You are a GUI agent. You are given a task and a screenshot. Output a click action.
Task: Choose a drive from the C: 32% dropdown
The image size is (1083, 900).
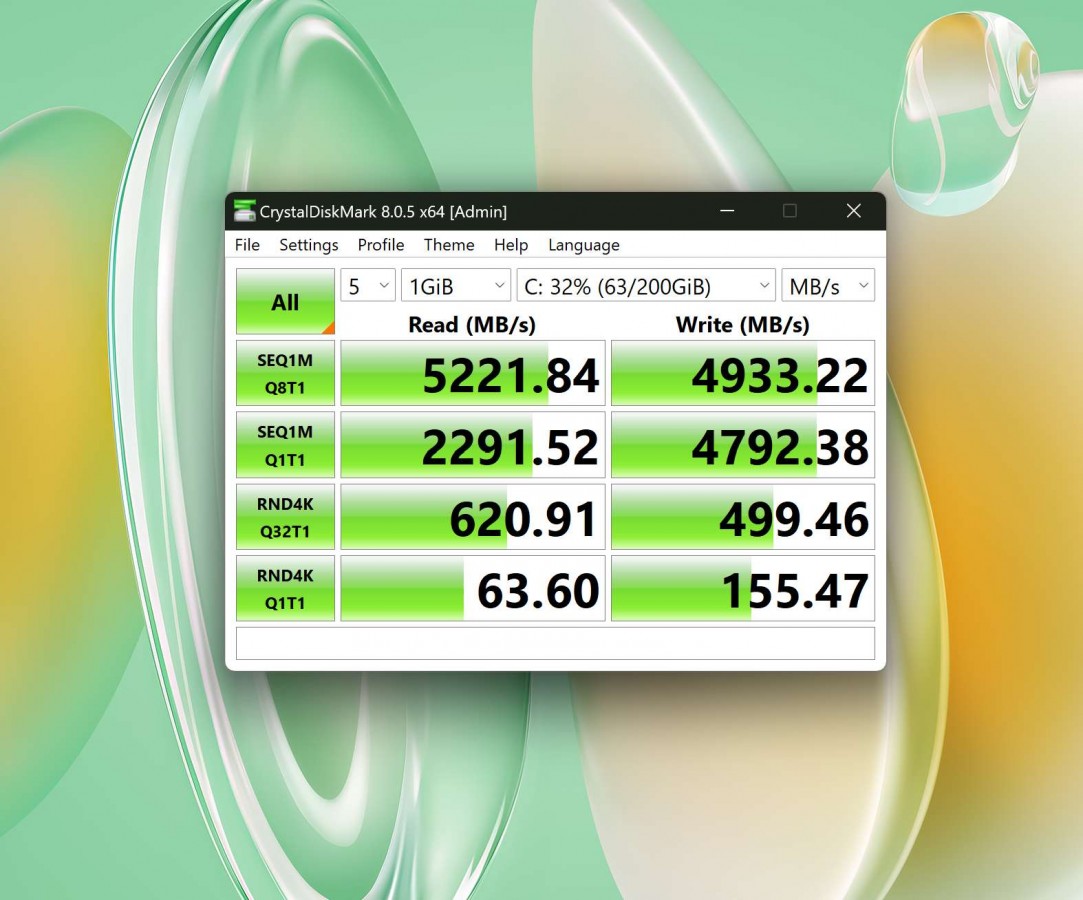click(x=646, y=285)
